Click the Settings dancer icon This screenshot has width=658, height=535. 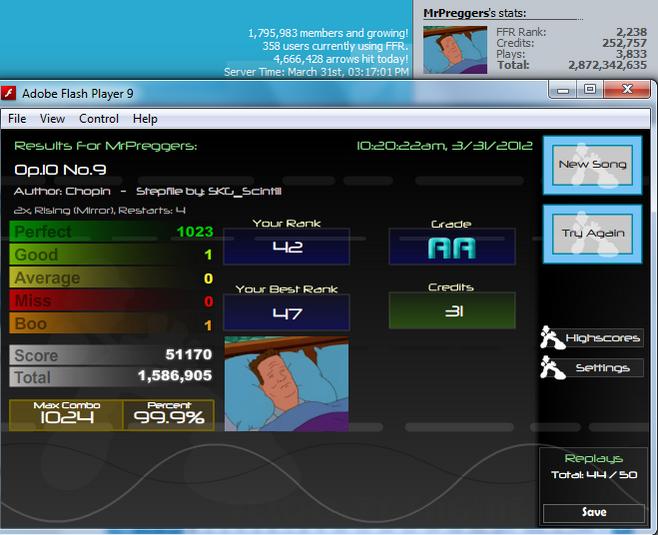[551, 368]
